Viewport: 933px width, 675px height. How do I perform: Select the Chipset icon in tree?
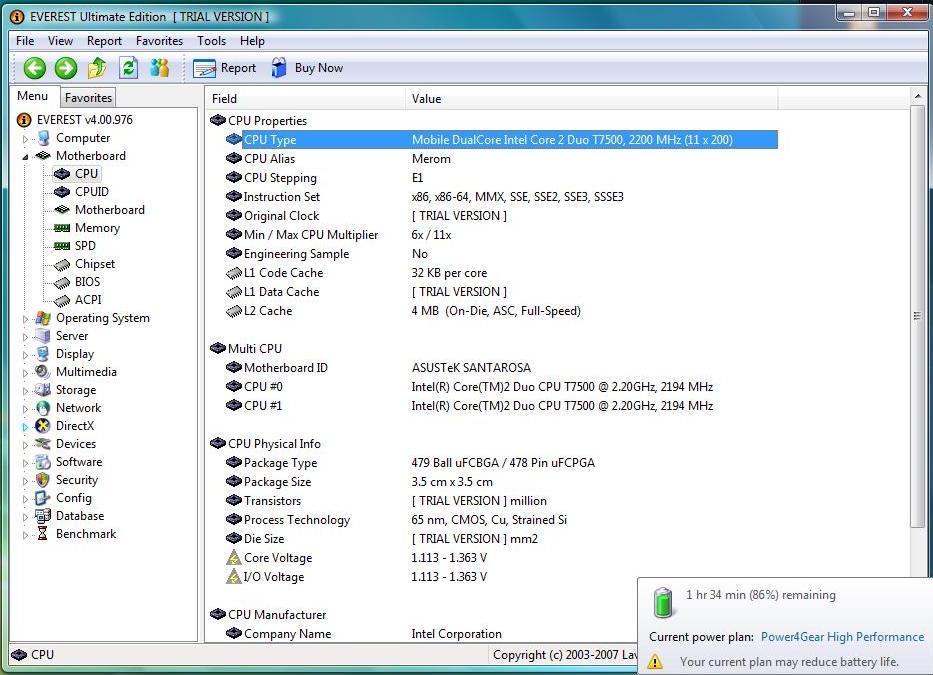(62, 264)
